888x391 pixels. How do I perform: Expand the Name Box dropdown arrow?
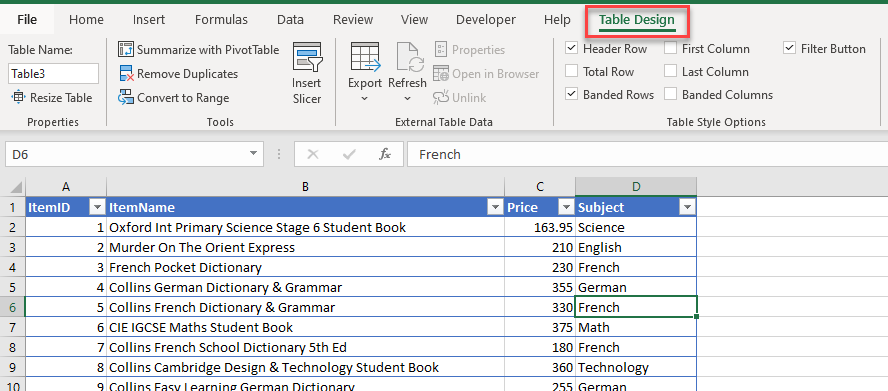(x=253, y=154)
